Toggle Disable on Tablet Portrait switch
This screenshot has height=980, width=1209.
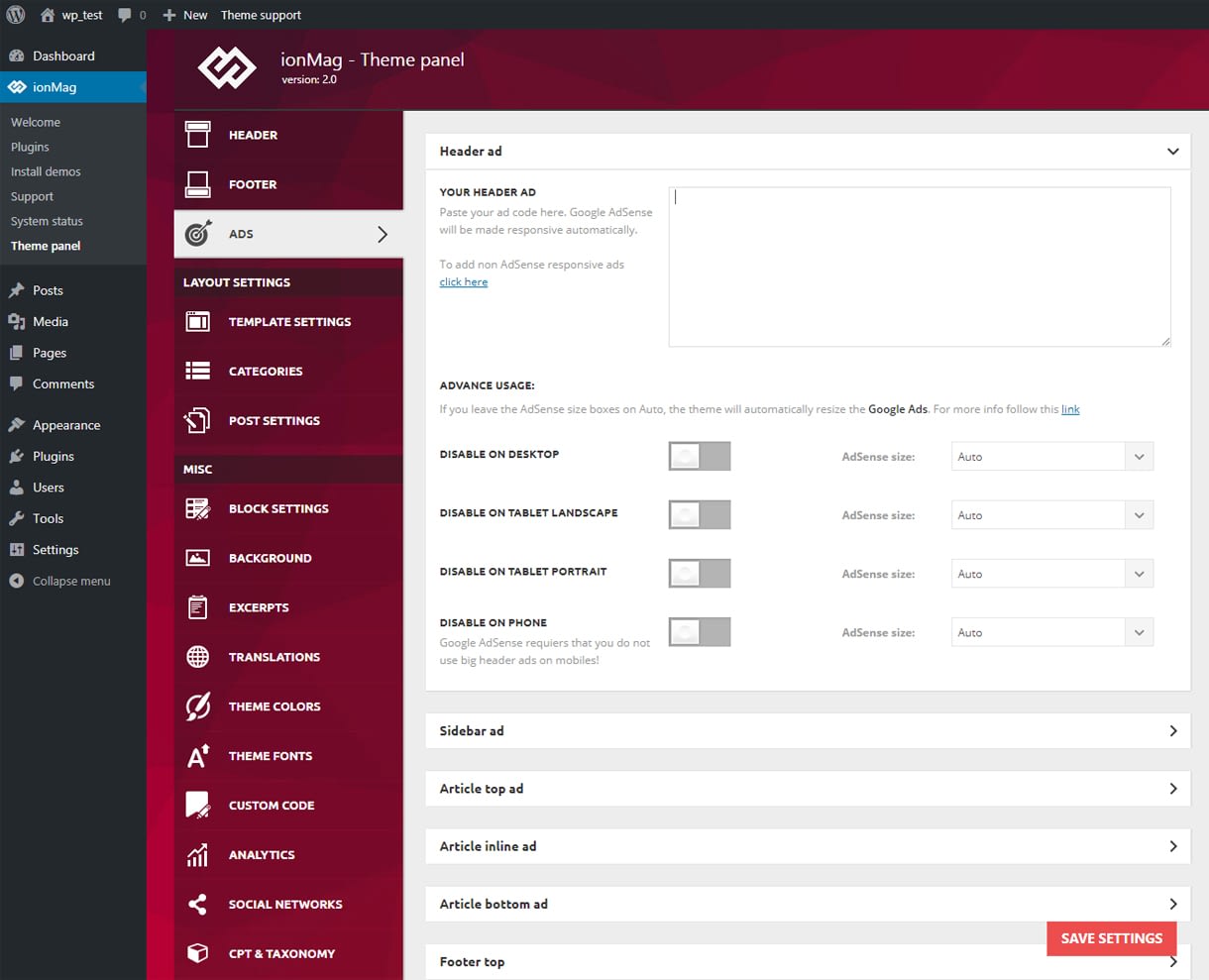(x=700, y=573)
